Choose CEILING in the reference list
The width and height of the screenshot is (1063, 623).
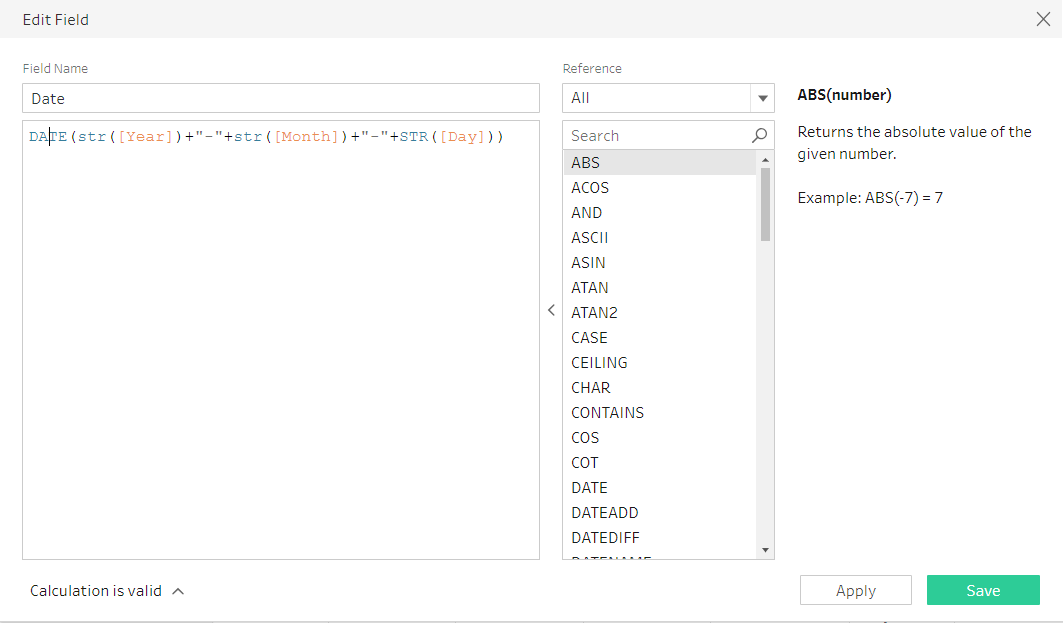coord(599,363)
